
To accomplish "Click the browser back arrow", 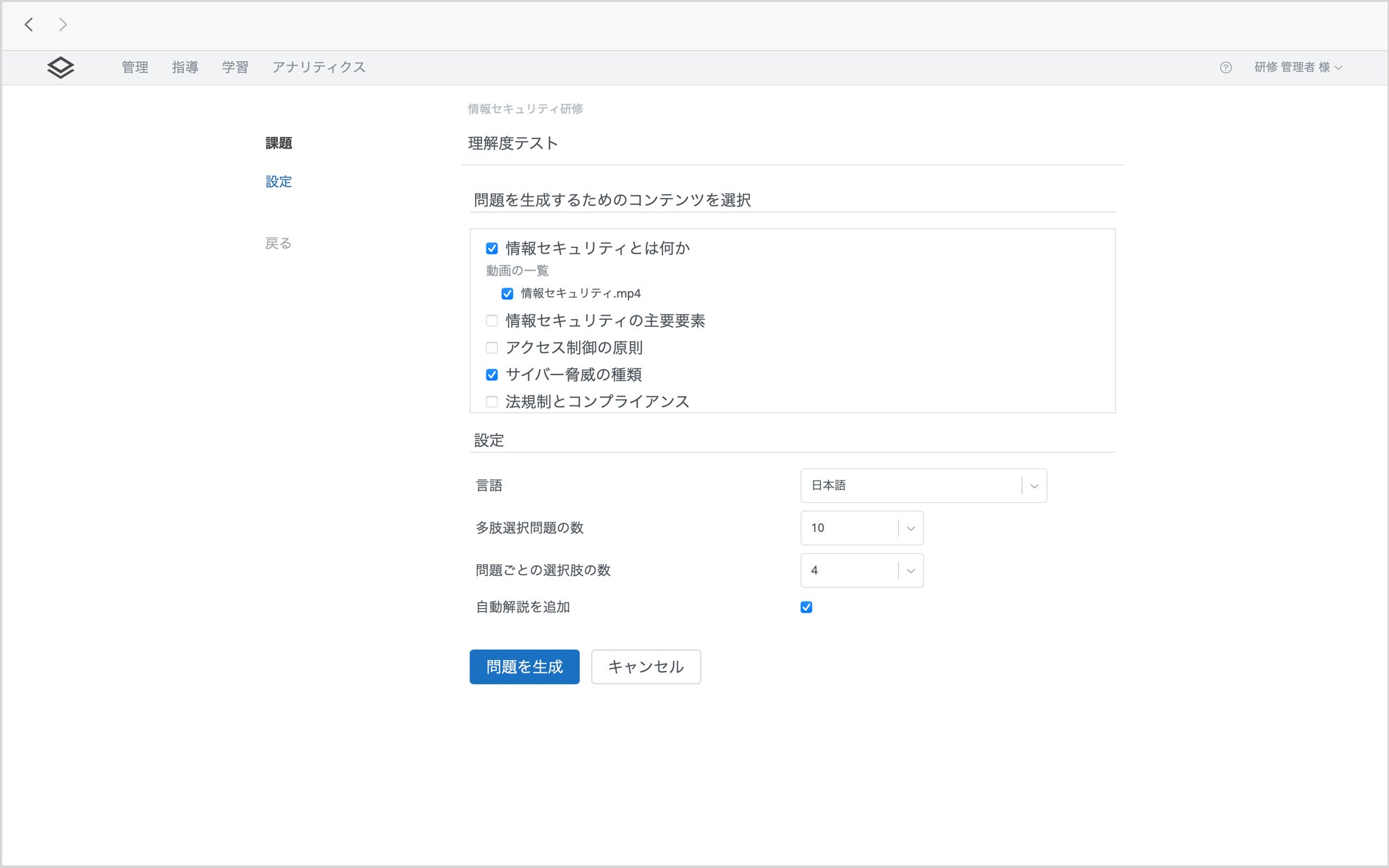I will tap(28, 25).
